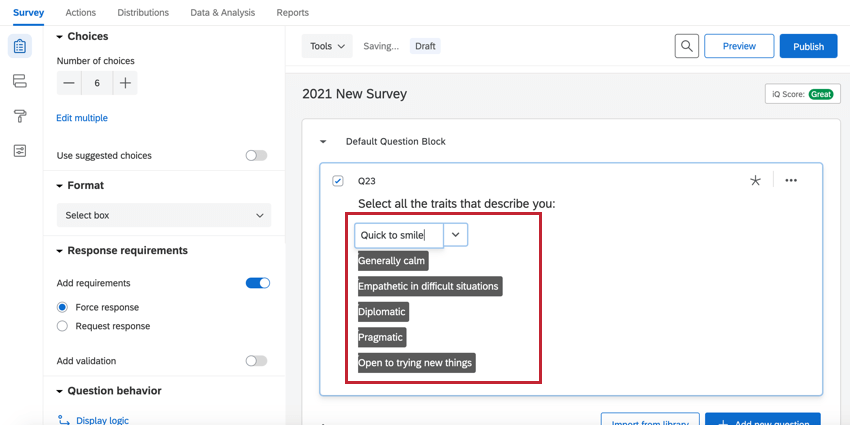Image resolution: width=850 pixels, height=425 pixels.
Task: Open the Tools dropdown menu
Action: click(x=327, y=46)
